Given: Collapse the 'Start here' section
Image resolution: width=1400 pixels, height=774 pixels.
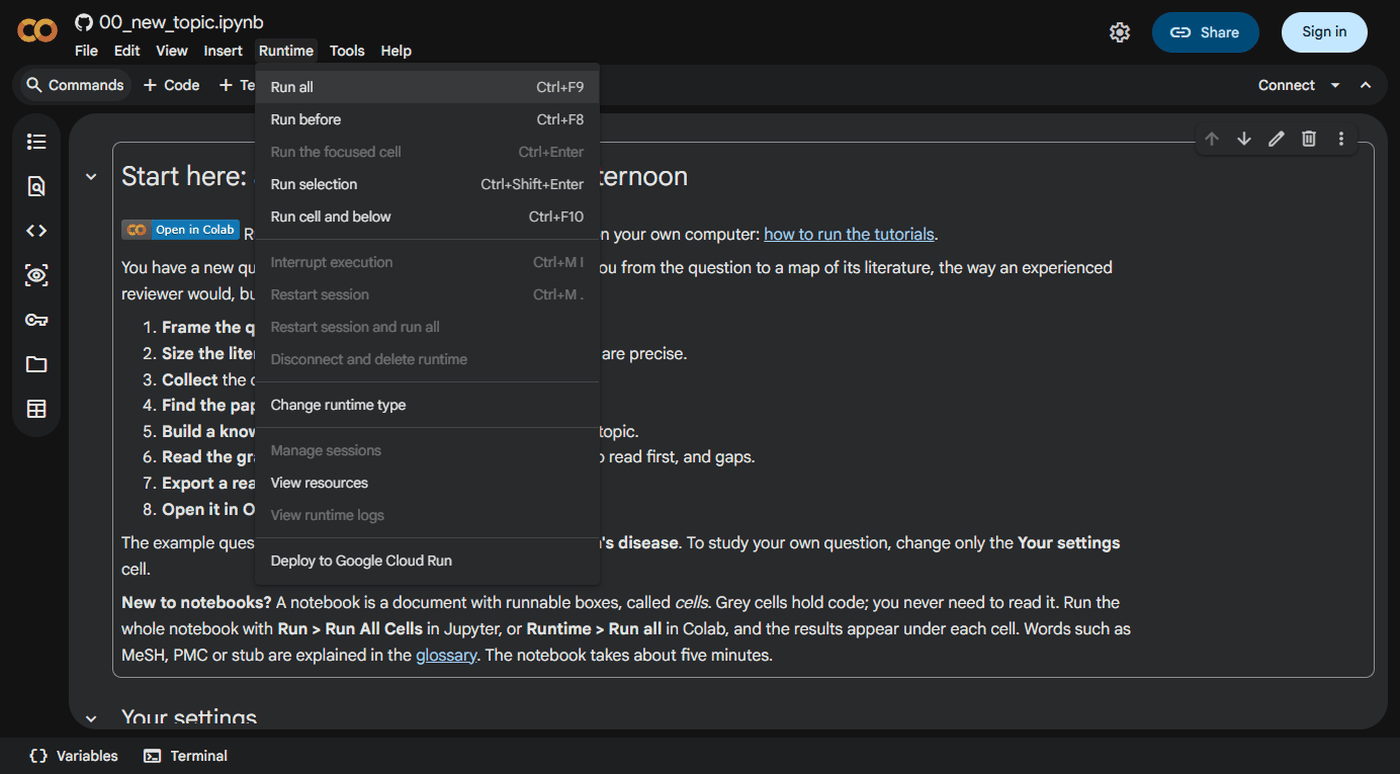Looking at the screenshot, I should coord(91,177).
